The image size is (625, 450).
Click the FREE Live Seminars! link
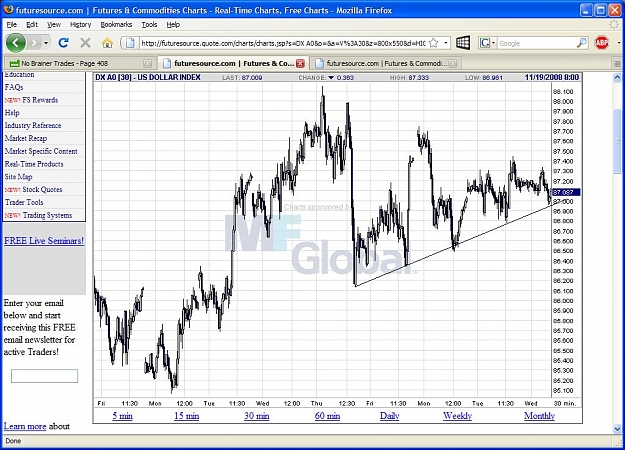(x=44, y=240)
